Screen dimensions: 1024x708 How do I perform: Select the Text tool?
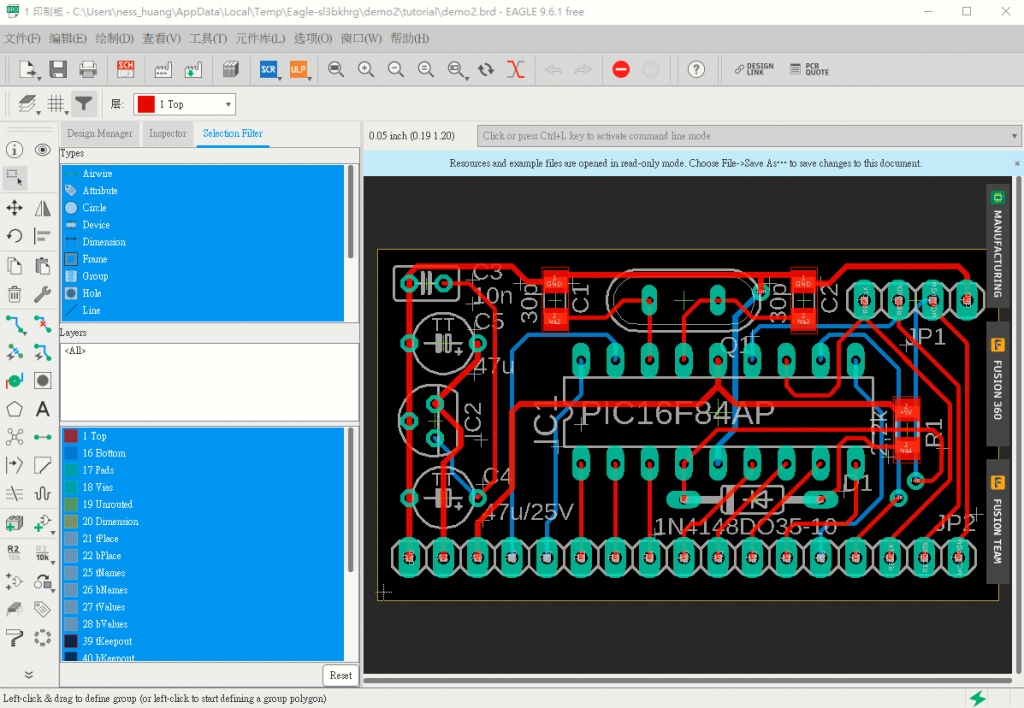point(43,409)
